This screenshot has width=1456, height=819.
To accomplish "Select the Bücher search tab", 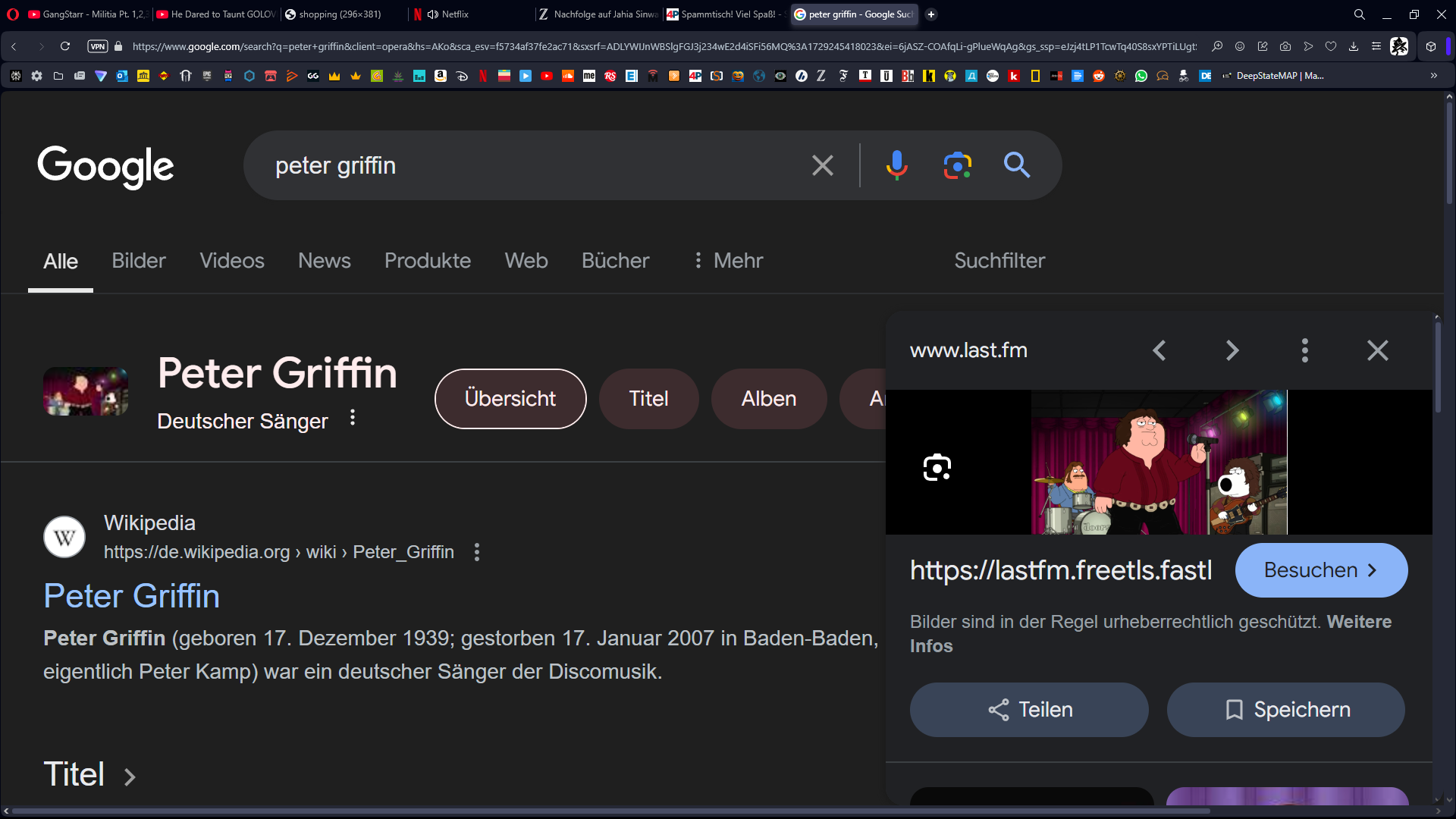I will tap(616, 261).
